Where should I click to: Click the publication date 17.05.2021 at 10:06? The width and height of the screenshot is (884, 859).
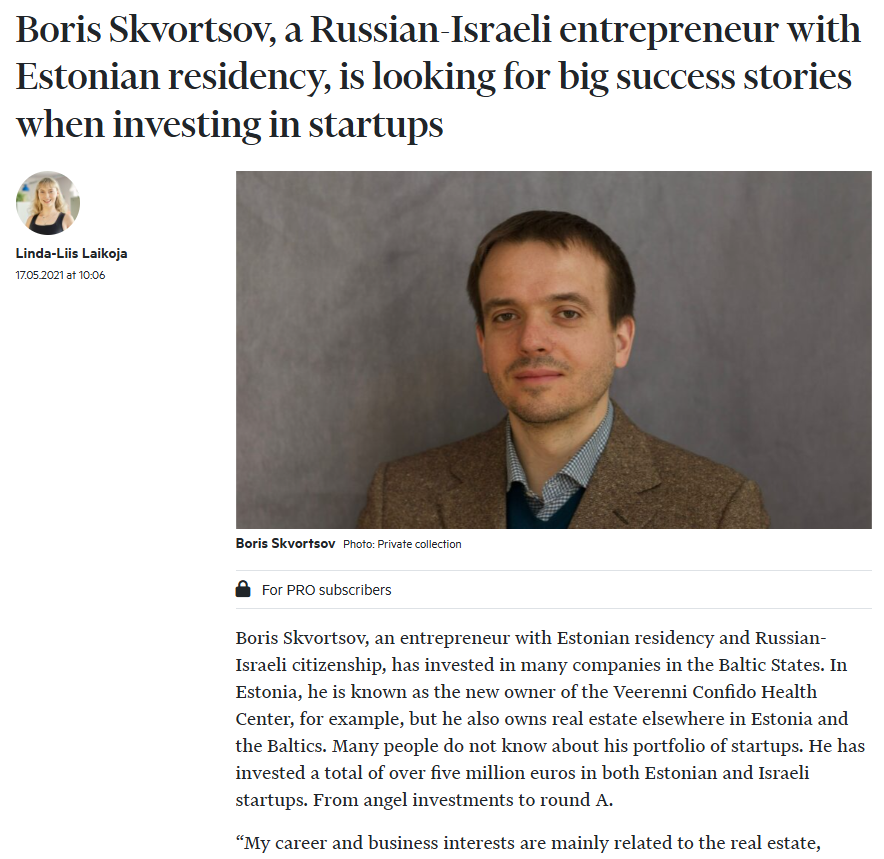60,275
